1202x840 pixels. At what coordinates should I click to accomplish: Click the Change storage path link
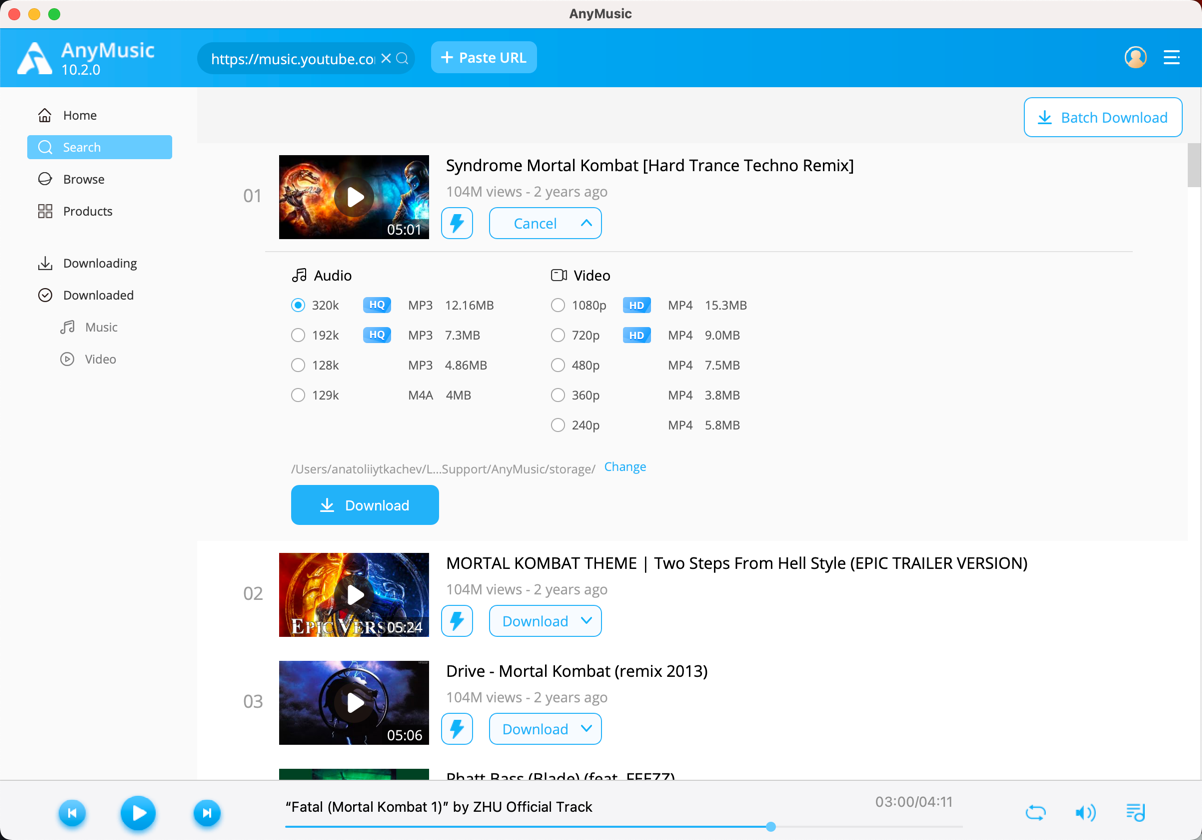(x=625, y=467)
